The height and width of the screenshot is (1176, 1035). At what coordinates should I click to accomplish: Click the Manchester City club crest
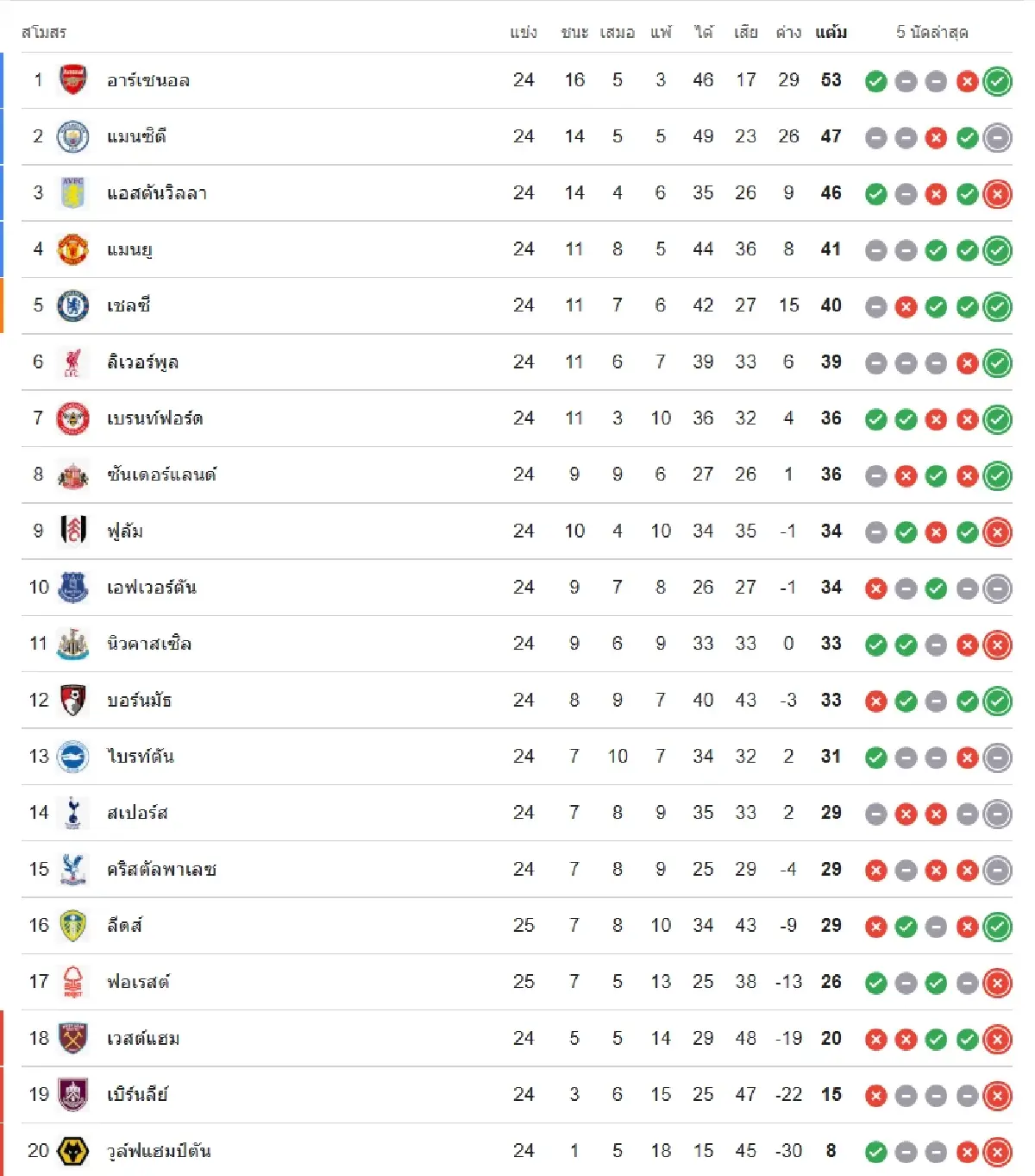[72, 136]
